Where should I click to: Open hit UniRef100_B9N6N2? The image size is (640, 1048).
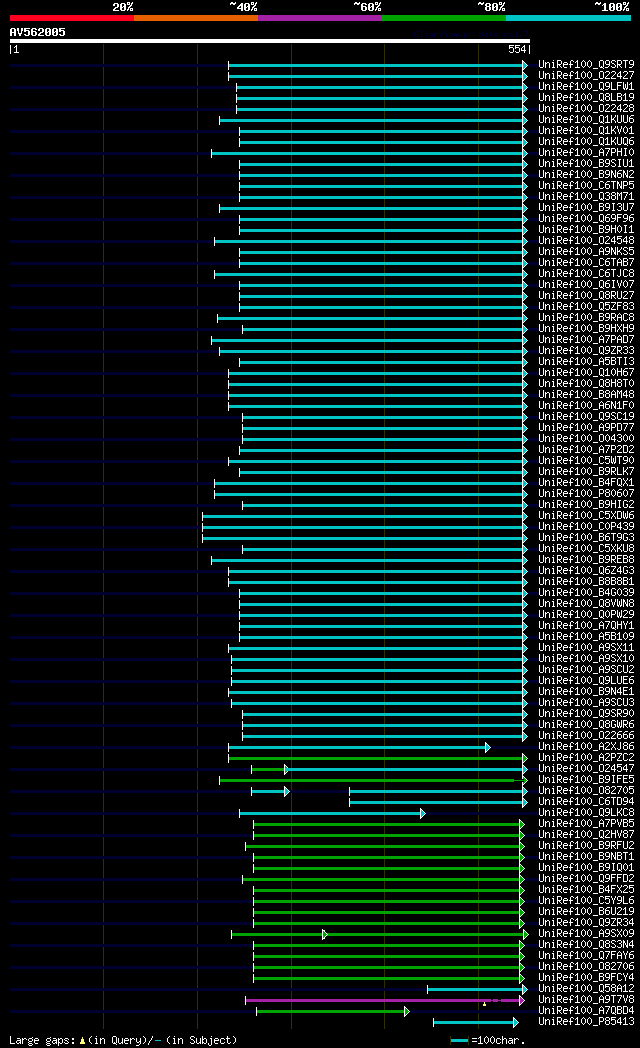(586, 174)
